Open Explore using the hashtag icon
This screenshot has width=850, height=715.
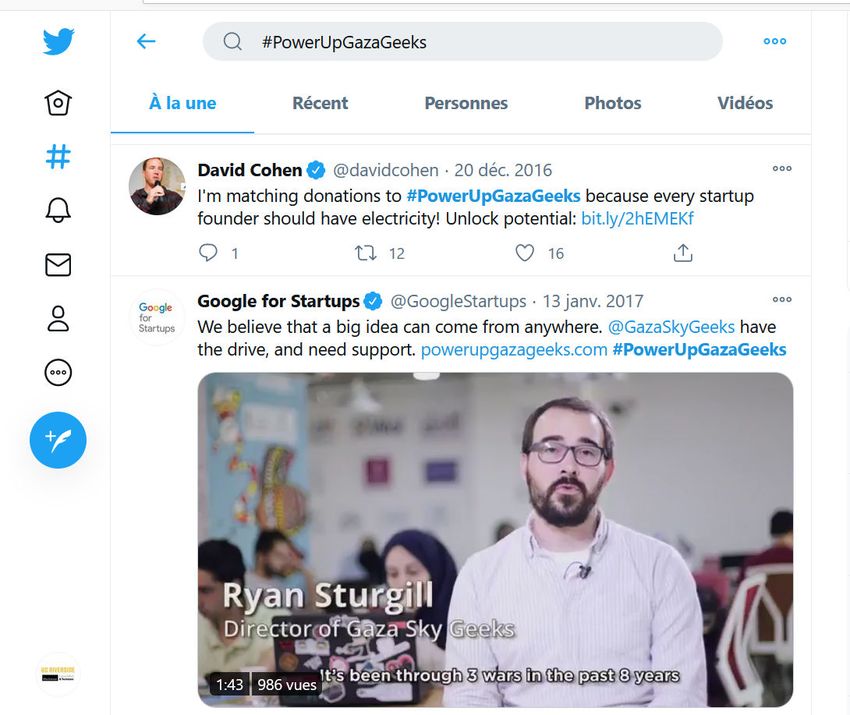click(58, 157)
